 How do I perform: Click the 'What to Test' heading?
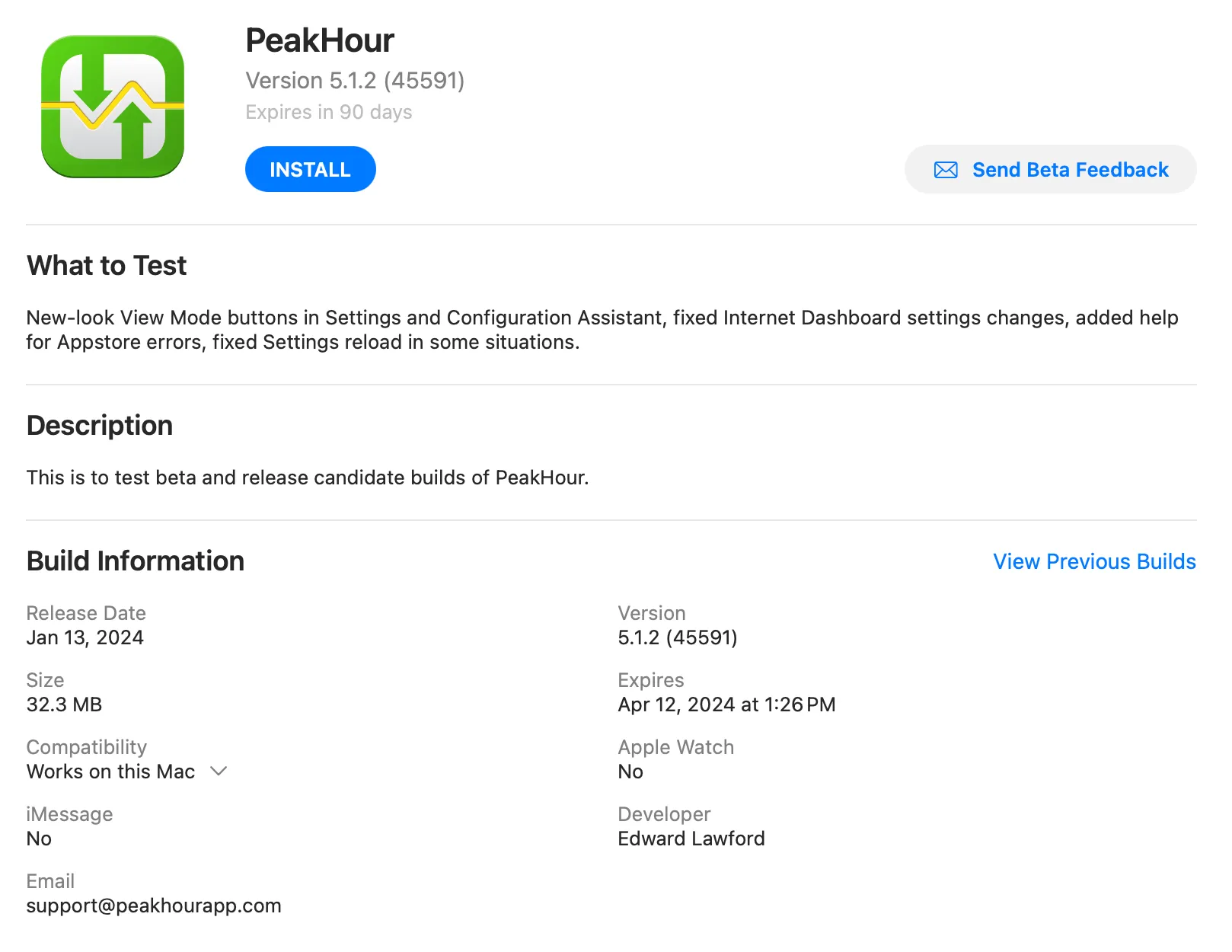107,266
